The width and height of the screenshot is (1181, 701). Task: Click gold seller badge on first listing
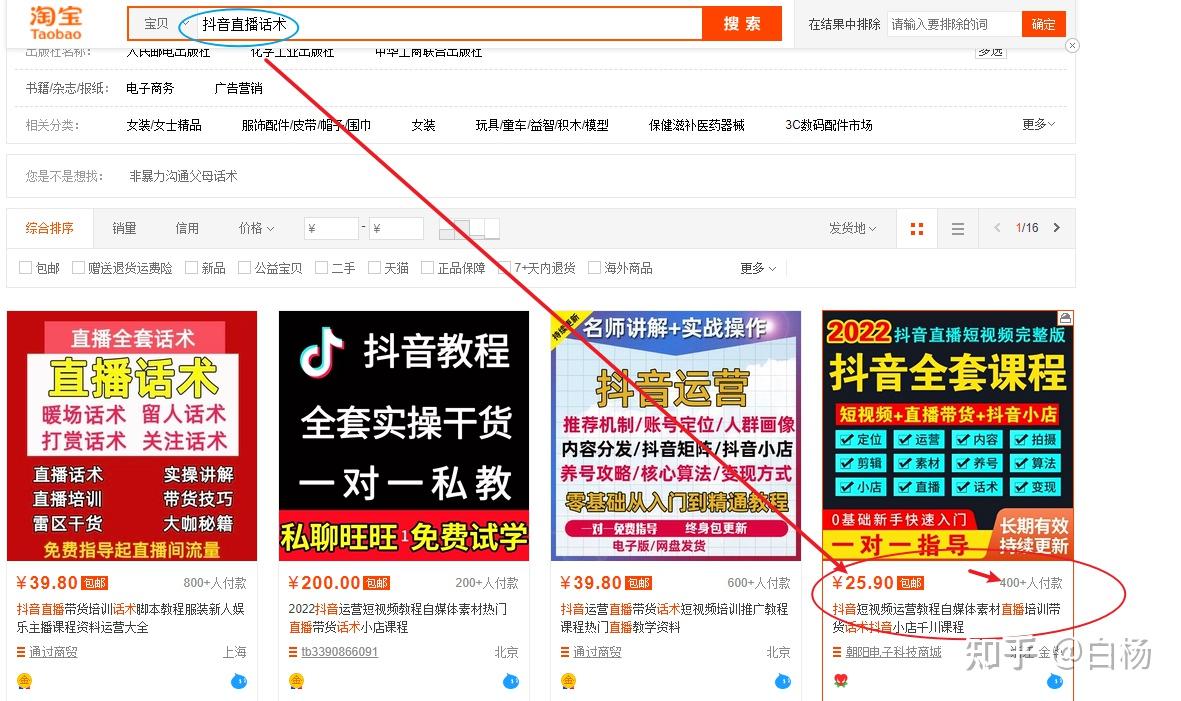pyautogui.click(x=25, y=681)
